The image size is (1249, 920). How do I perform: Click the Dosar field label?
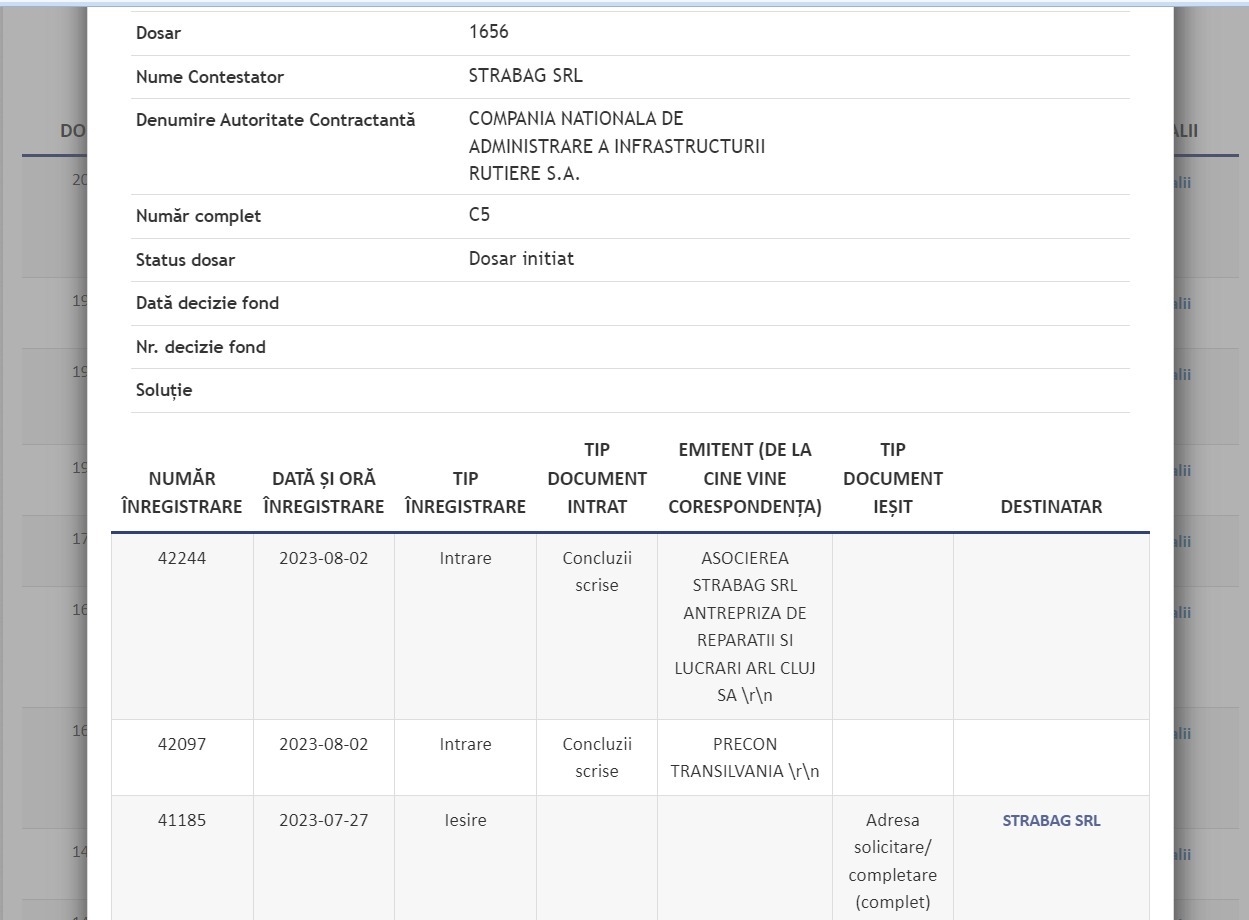(158, 33)
